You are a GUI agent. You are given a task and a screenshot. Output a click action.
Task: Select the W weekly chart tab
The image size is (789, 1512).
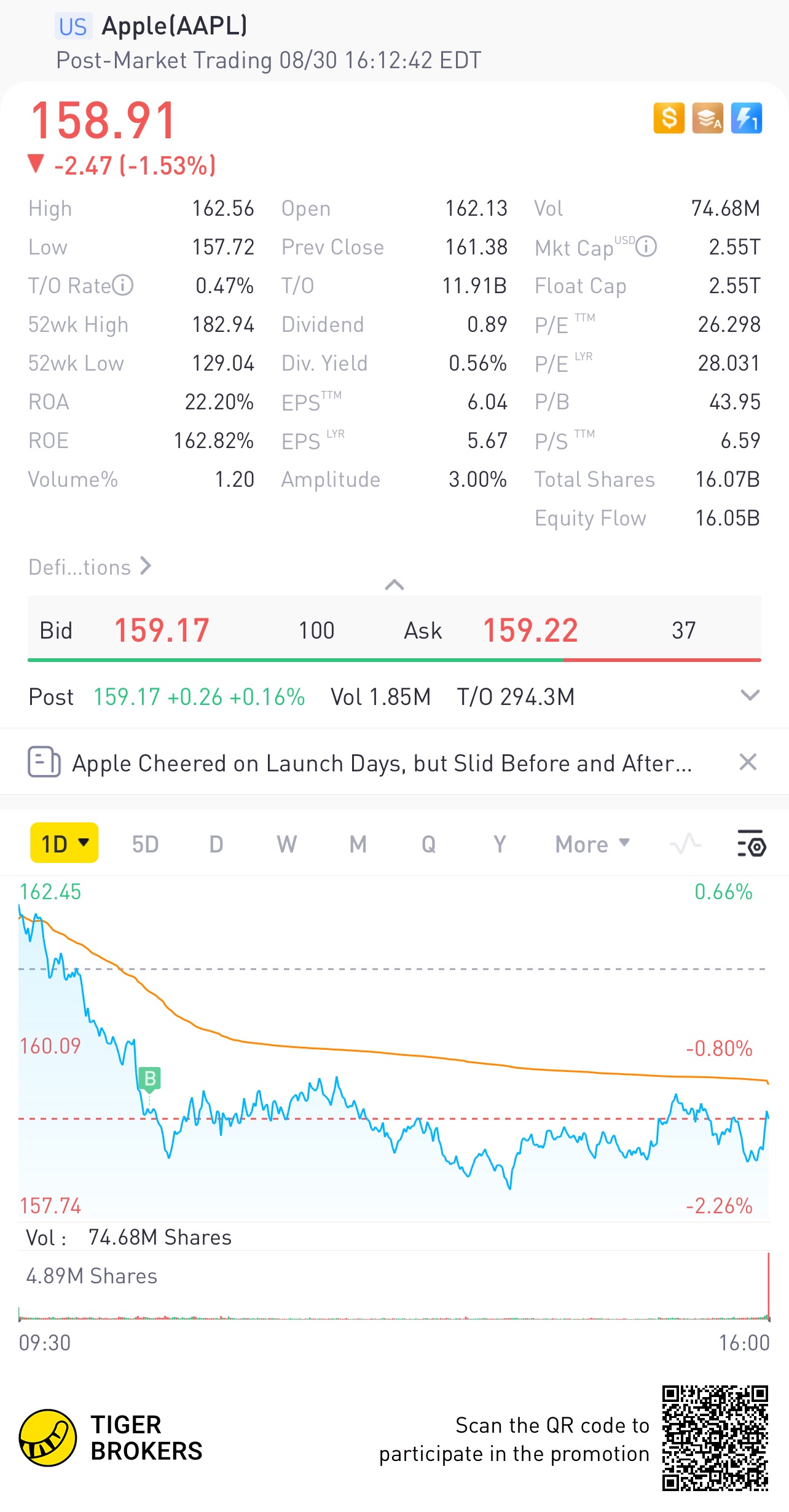(286, 844)
